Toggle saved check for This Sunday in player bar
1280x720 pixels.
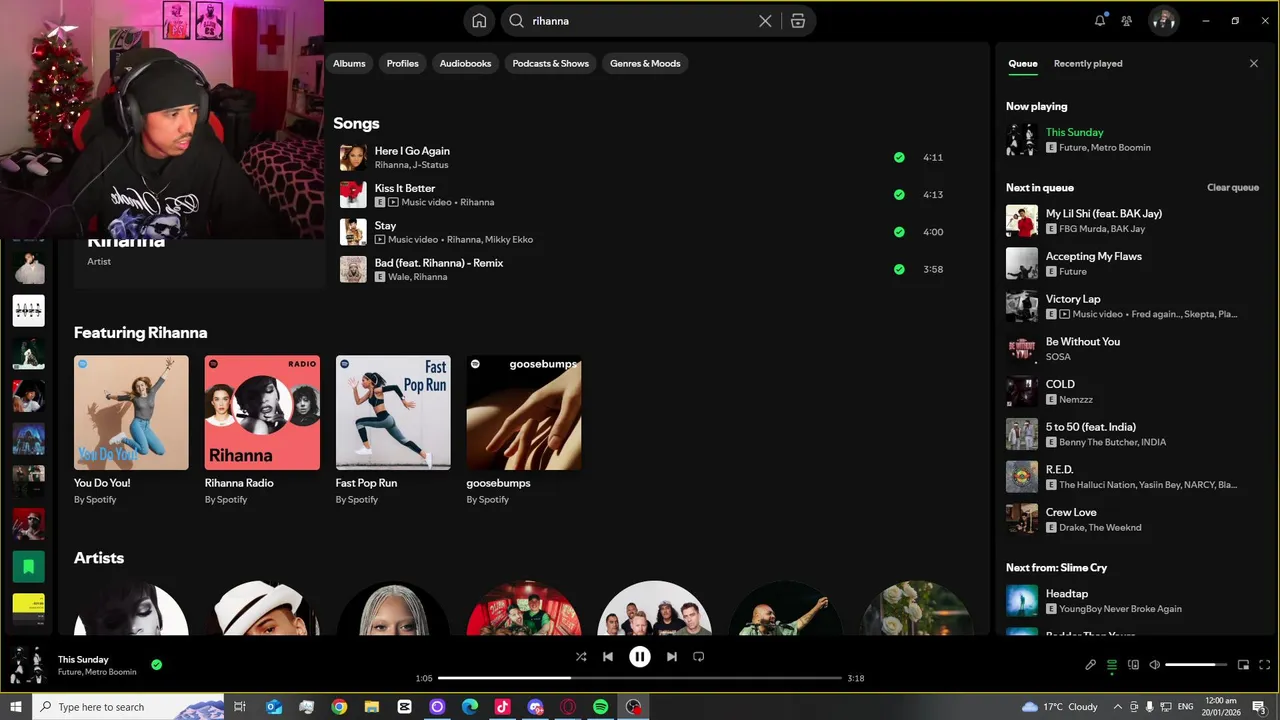pos(157,665)
